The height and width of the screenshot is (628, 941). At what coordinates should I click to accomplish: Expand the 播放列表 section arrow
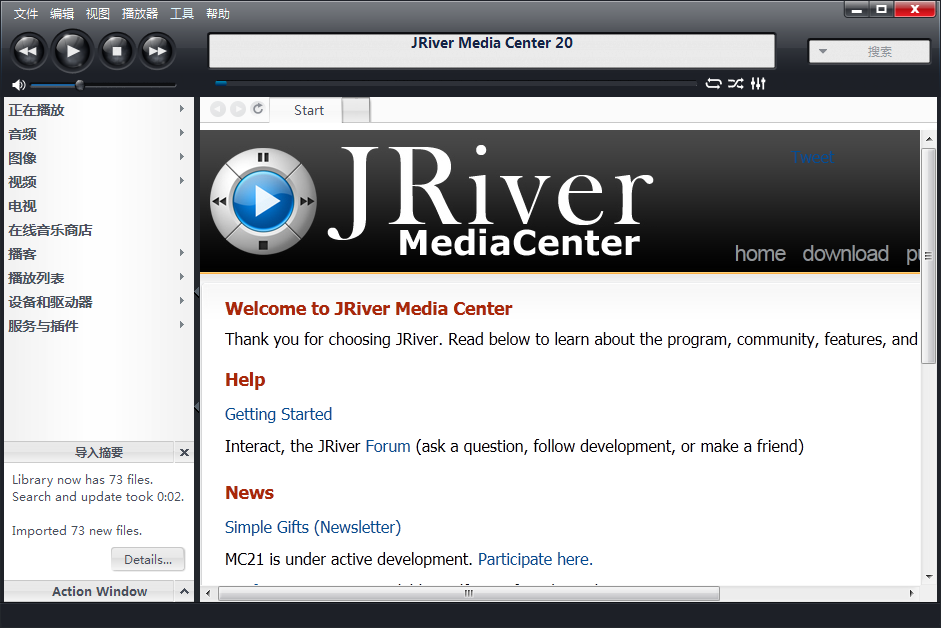(181, 277)
